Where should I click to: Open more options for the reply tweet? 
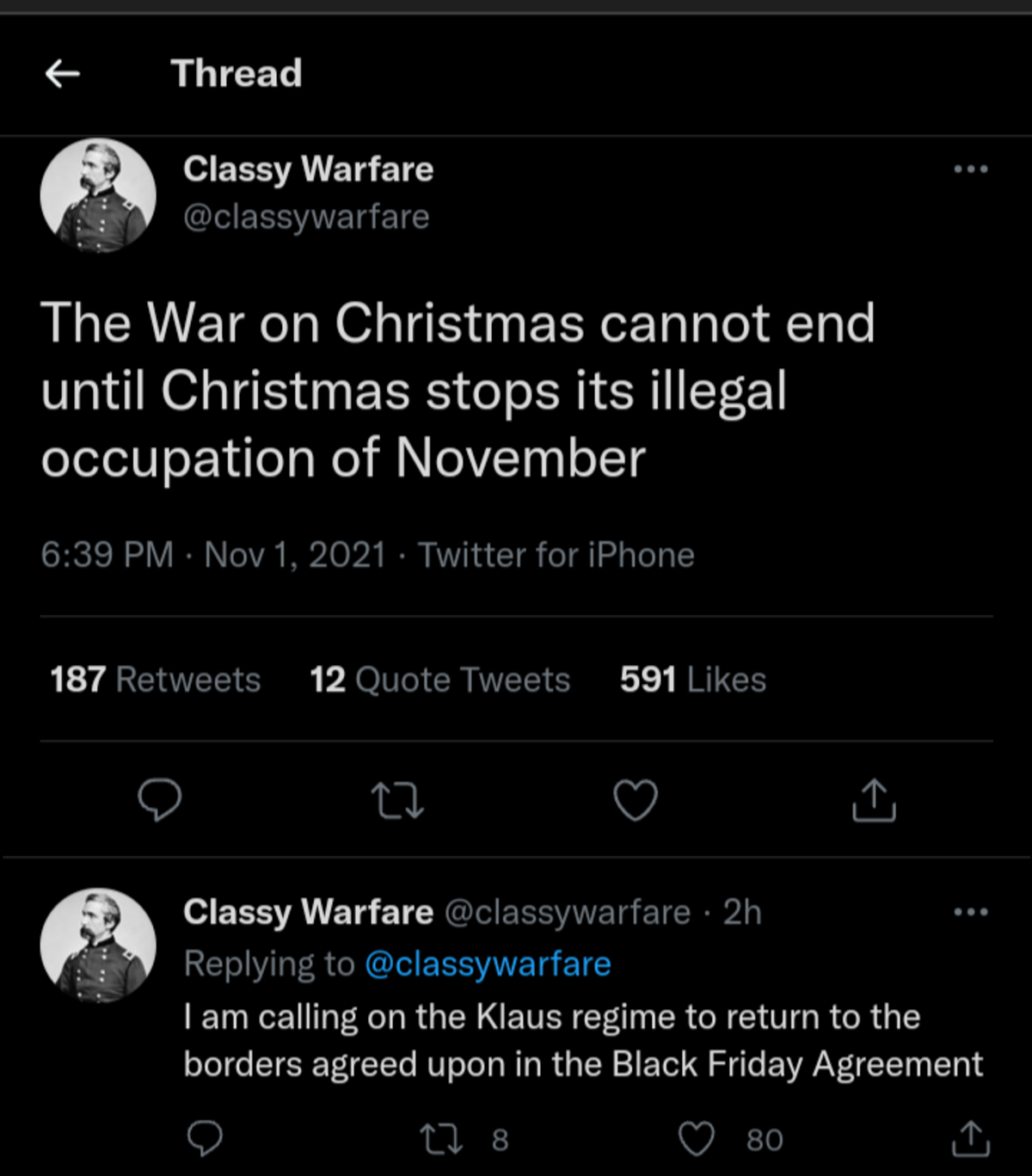pyautogui.click(x=971, y=912)
